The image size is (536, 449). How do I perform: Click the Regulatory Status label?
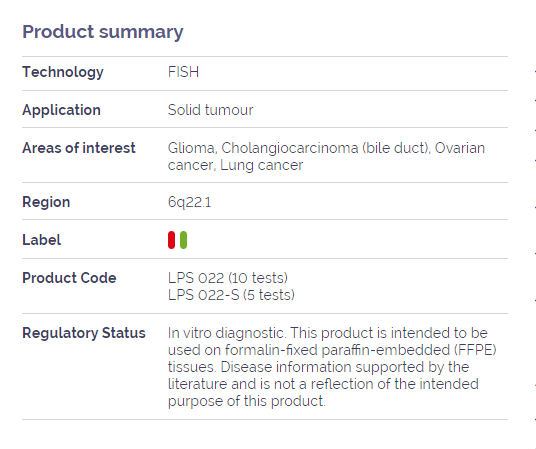(x=84, y=333)
